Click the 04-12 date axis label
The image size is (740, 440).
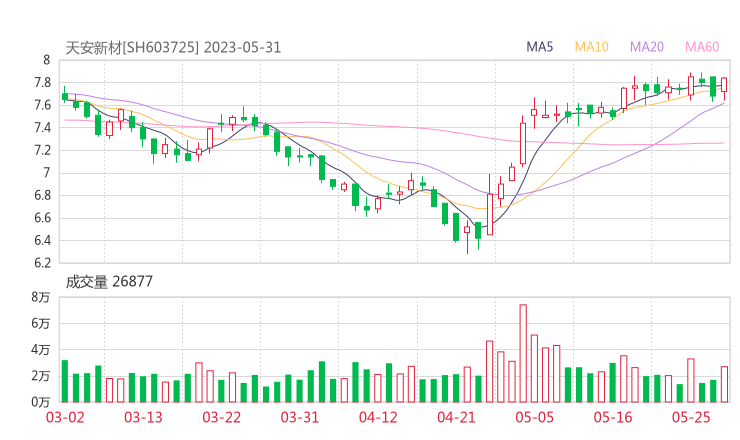[x=378, y=417]
